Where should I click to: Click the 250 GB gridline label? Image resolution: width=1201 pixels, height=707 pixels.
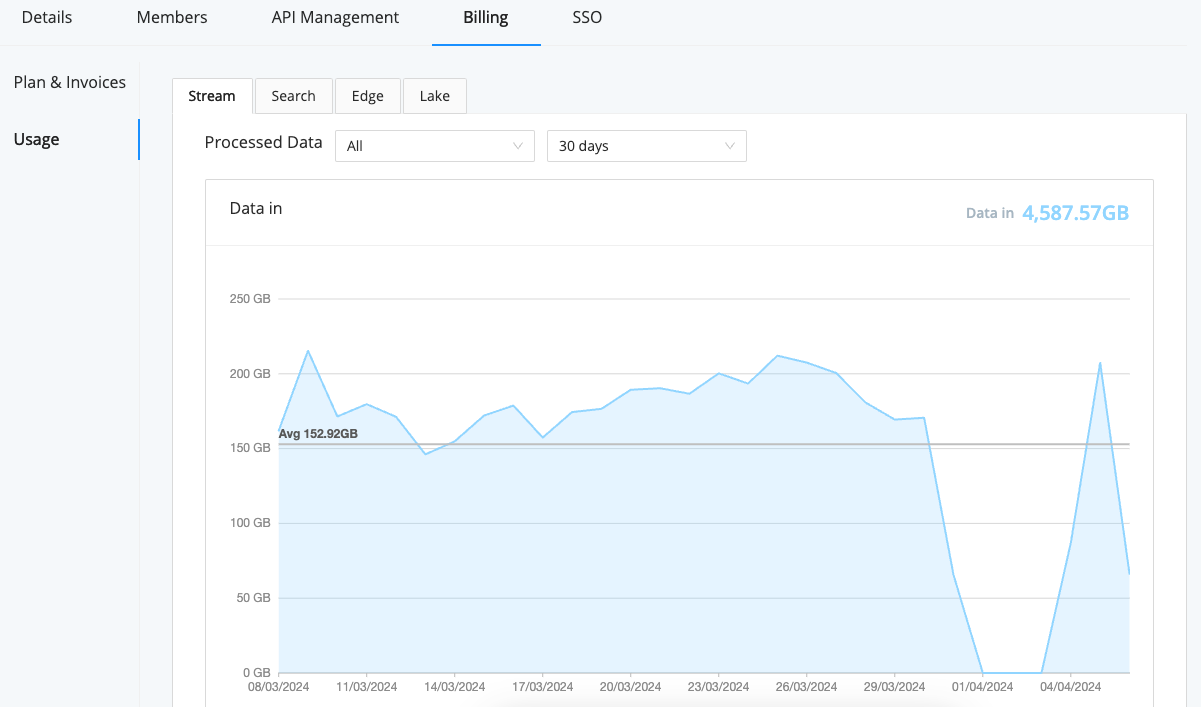click(x=248, y=297)
